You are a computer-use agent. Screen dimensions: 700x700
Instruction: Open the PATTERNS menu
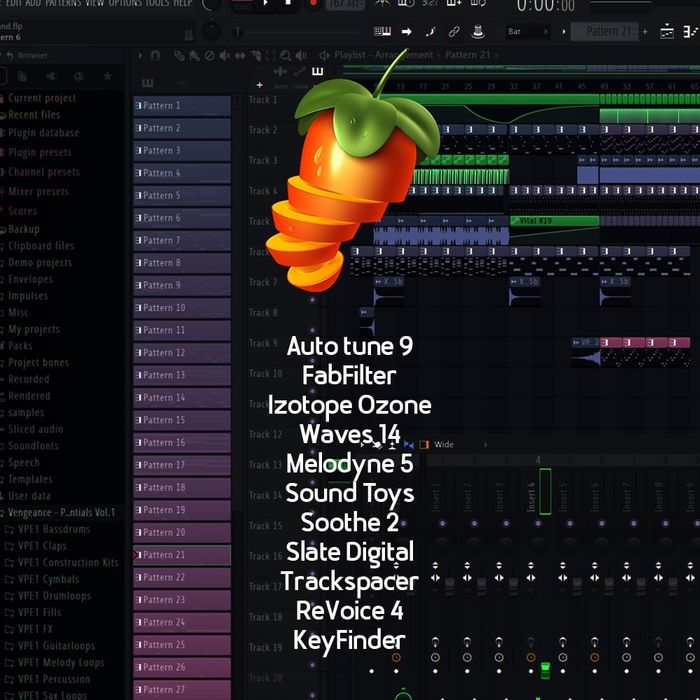click(62, 3)
